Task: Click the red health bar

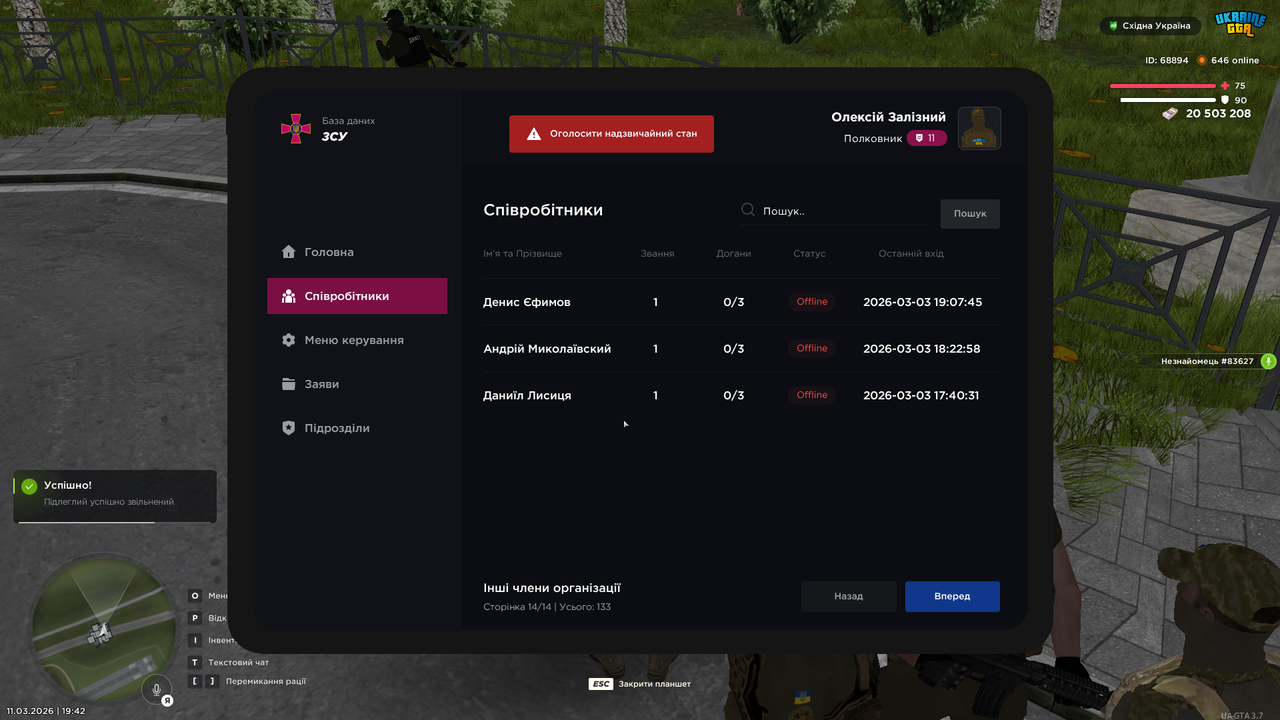Action: tap(1162, 86)
